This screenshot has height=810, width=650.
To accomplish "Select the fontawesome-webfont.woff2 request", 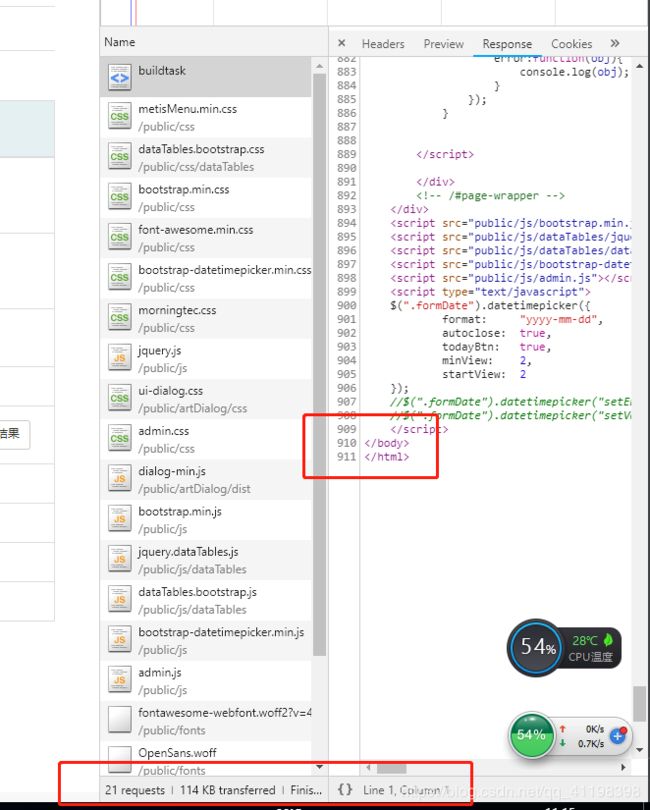I will pyautogui.click(x=206, y=722).
